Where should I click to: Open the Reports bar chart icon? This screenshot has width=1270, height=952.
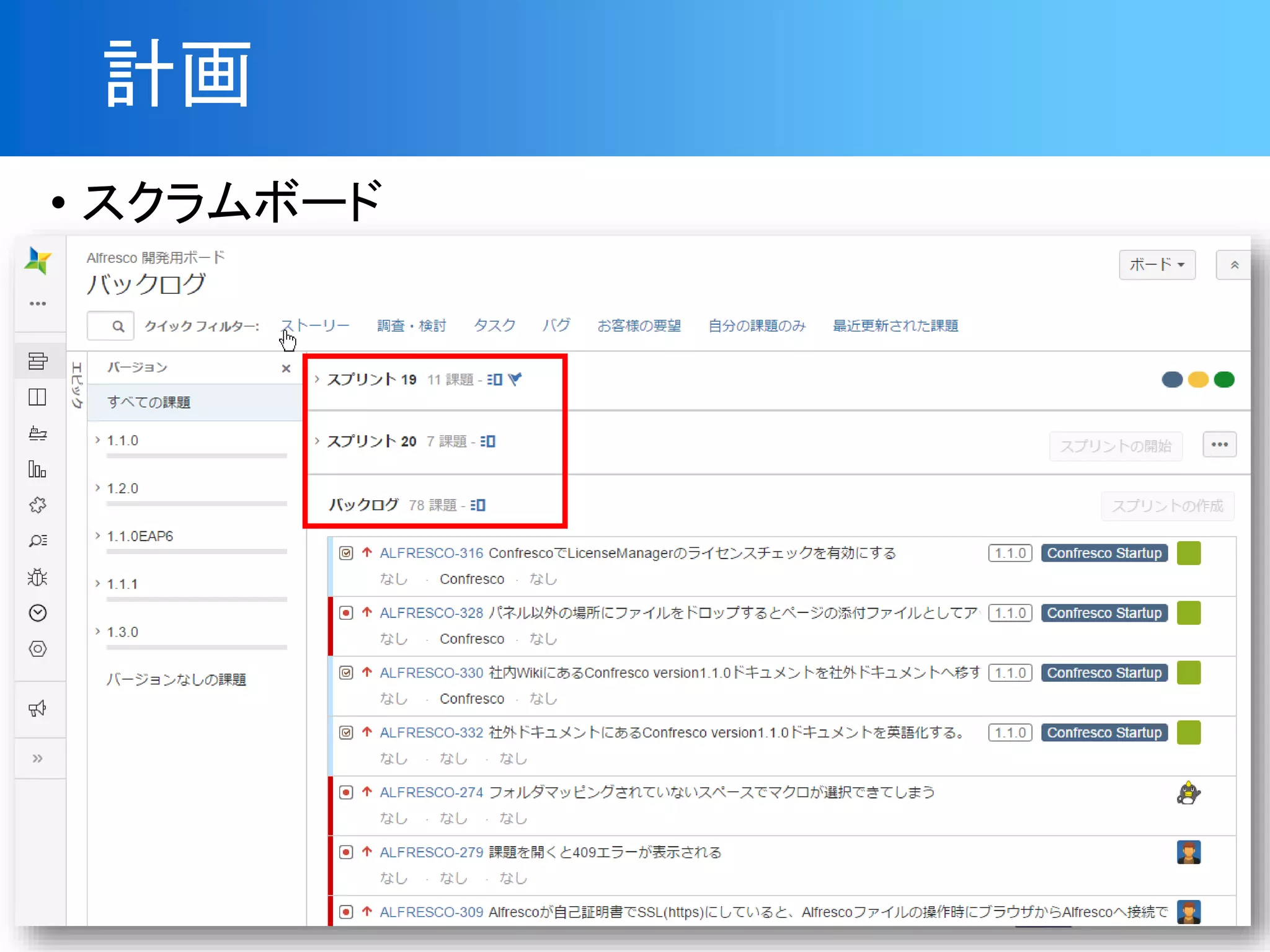37,469
